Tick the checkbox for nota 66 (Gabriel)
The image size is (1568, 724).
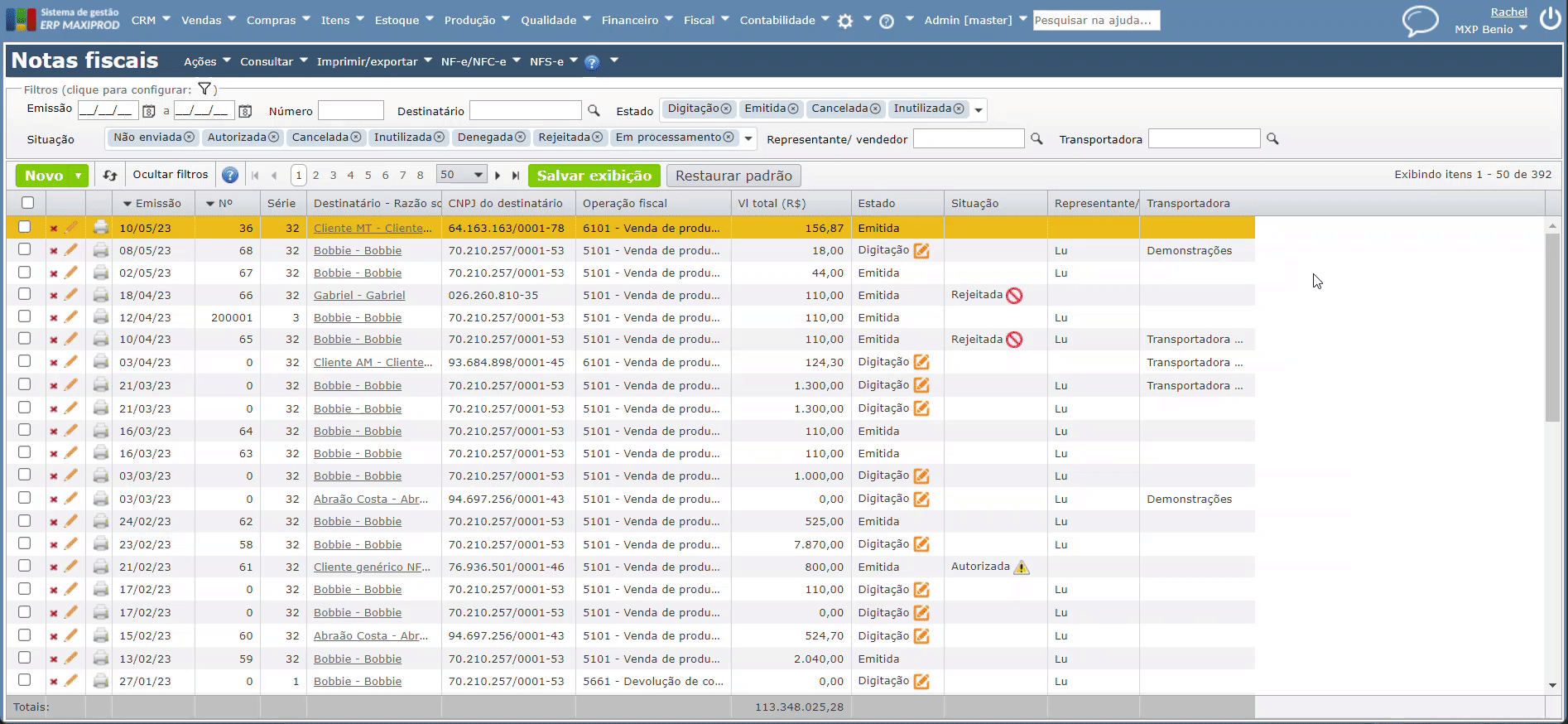point(25,294)
